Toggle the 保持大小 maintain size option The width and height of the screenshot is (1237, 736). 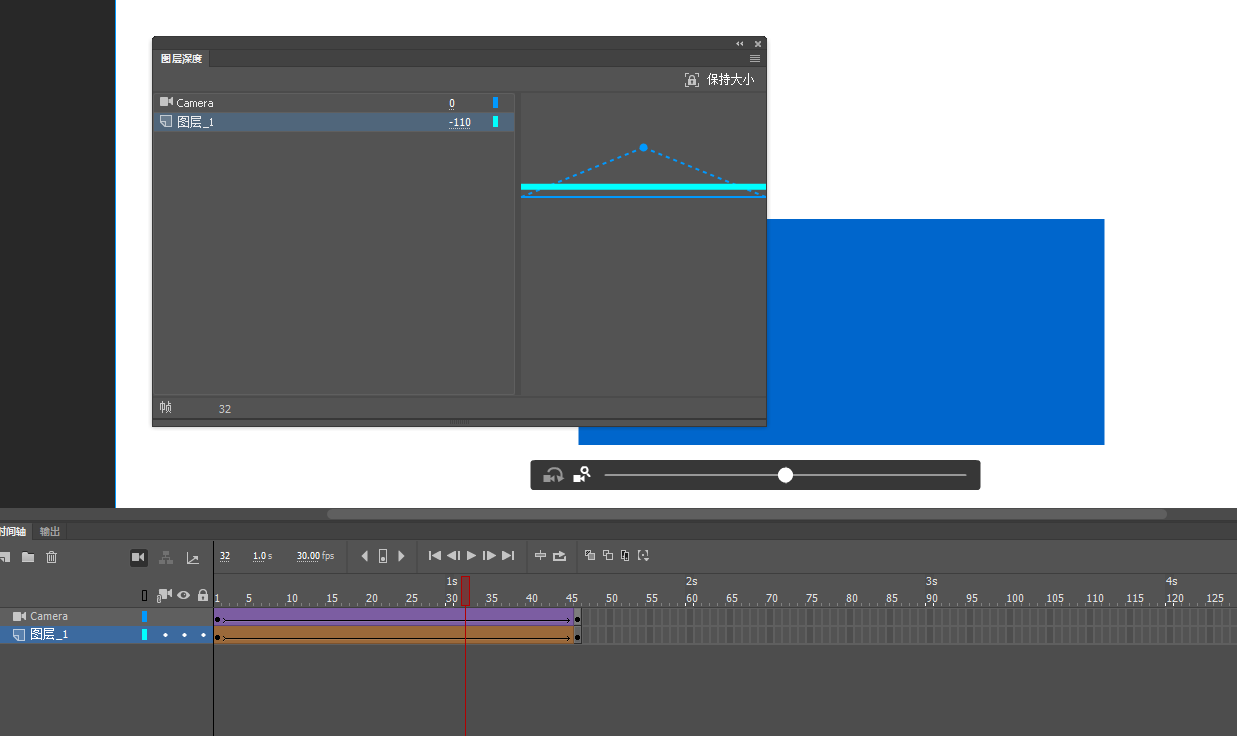coord(720,80)
